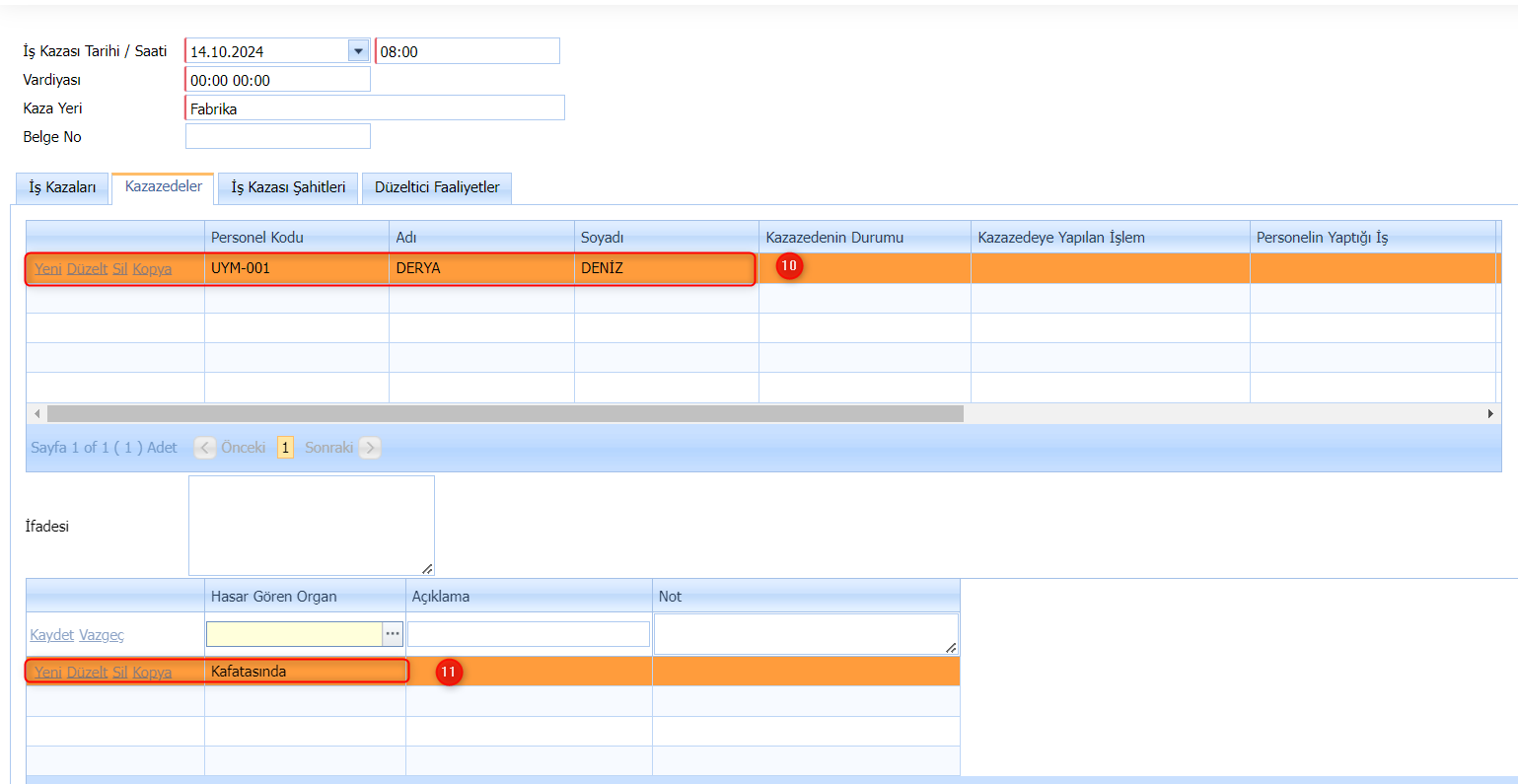Click Yeni link in DERYA DENİZ row
The height and width of the screenshot is (784, 1518).
[x=48, y=269]
